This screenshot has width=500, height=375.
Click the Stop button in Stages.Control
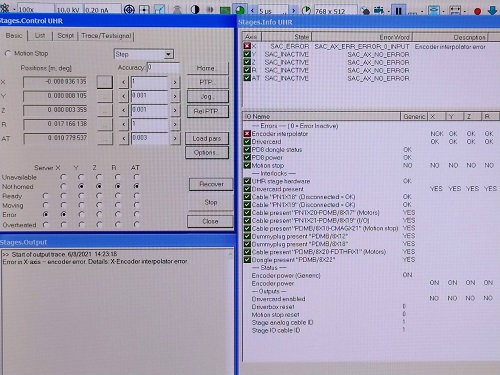click(x=211, y=202)
